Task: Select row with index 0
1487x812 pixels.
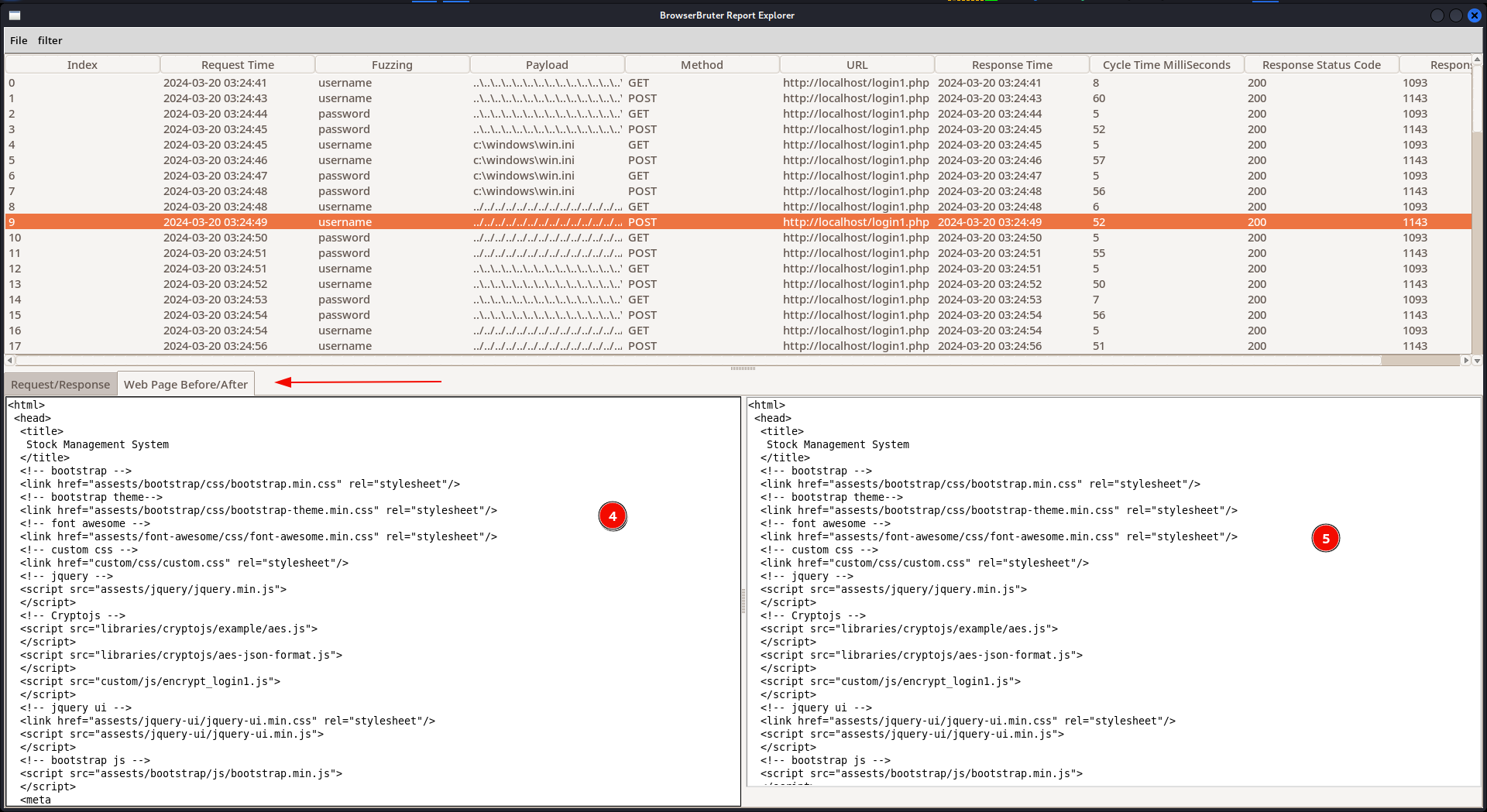Action: (738, 83)
